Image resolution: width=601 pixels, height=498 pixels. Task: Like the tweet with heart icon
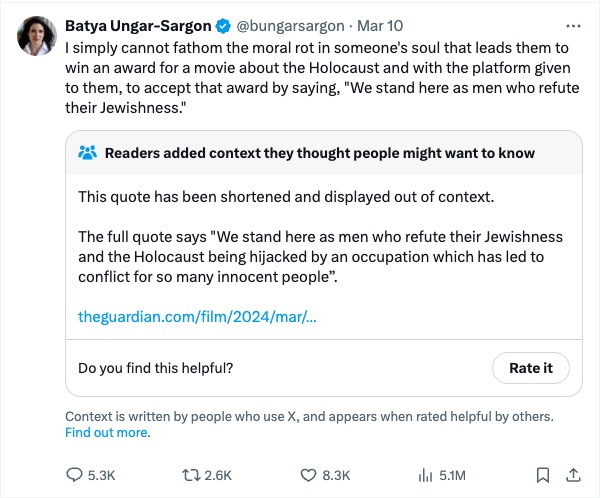309,475
